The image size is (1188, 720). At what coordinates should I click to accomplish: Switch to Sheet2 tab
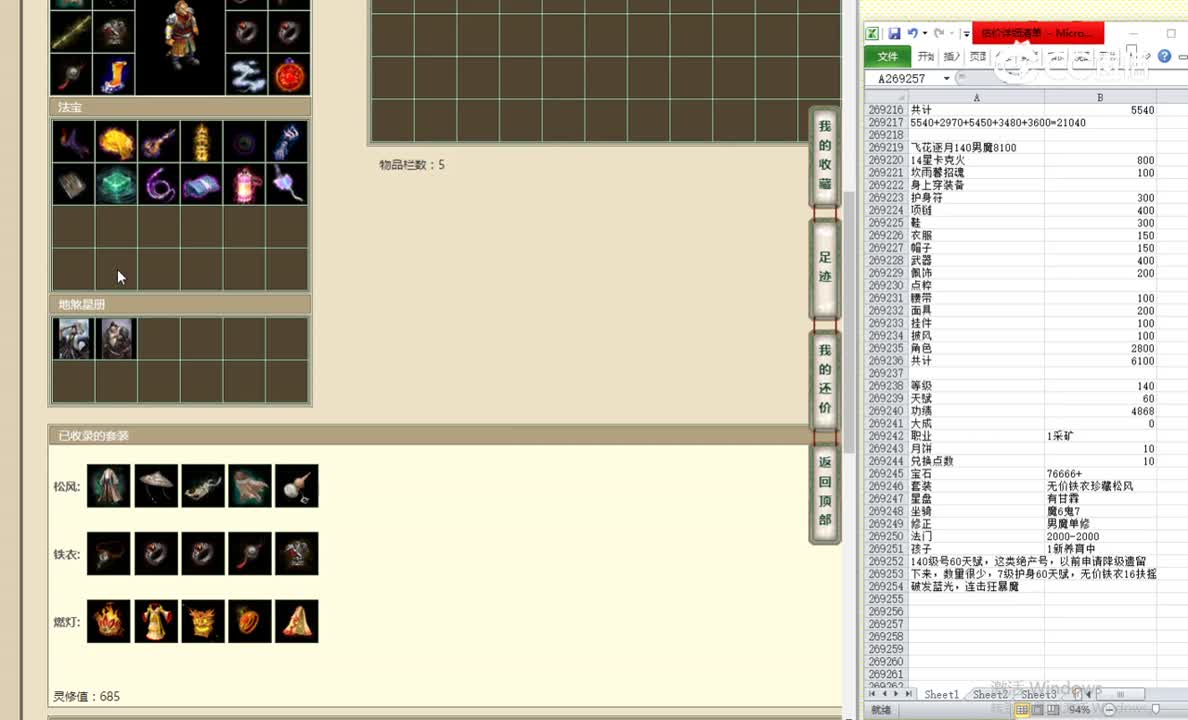[x=989, y=694]
